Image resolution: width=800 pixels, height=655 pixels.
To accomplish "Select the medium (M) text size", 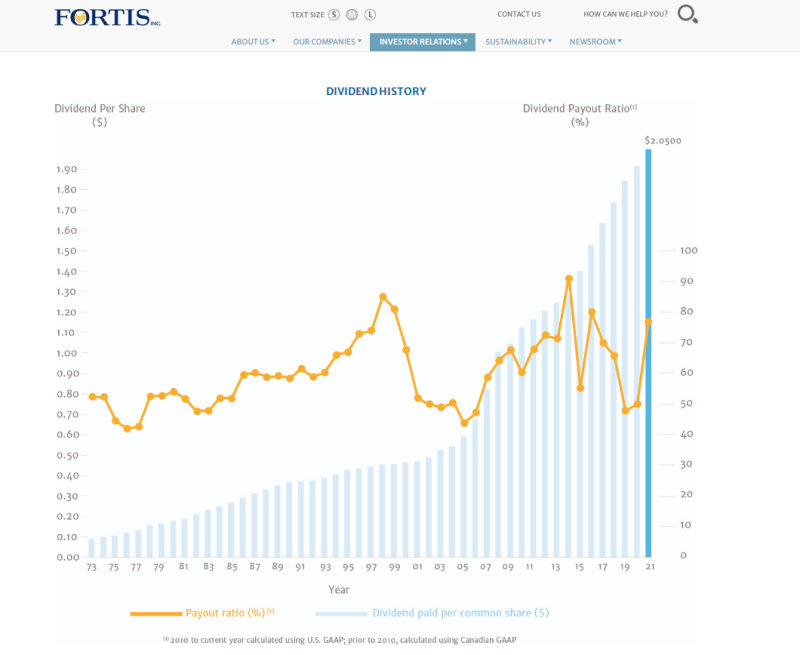I will (351, 15).
